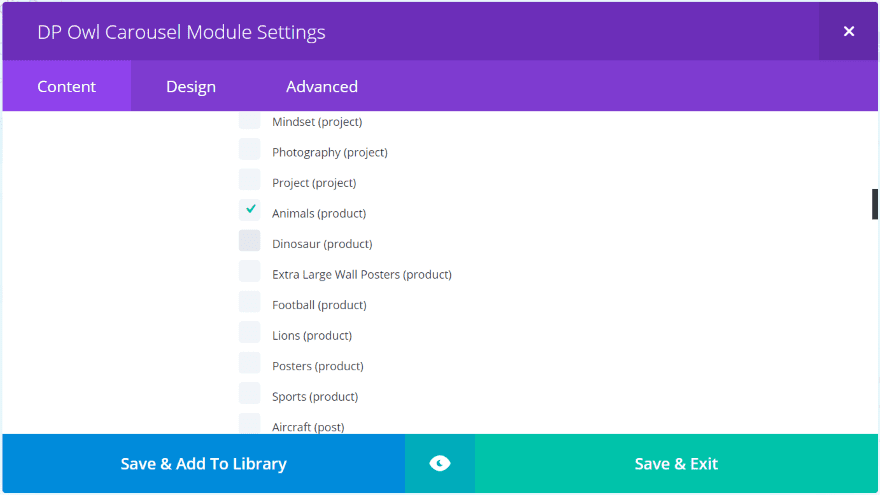Select the Project (project) checkbox
The height and width of the screenshot is (495, 880).
pyautogui.click(x=250, y=181)
